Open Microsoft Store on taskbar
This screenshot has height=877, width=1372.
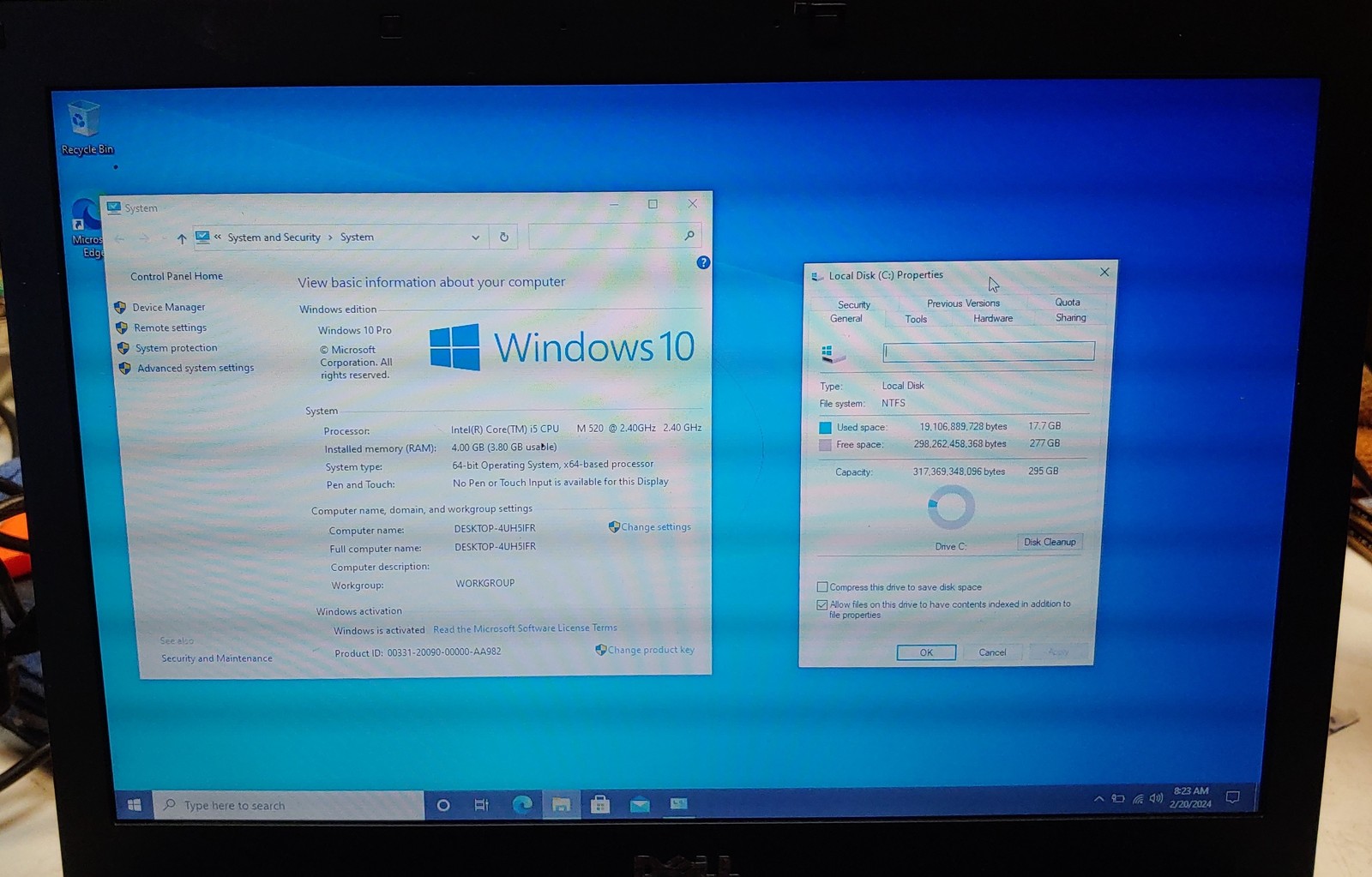coord(600,804)
